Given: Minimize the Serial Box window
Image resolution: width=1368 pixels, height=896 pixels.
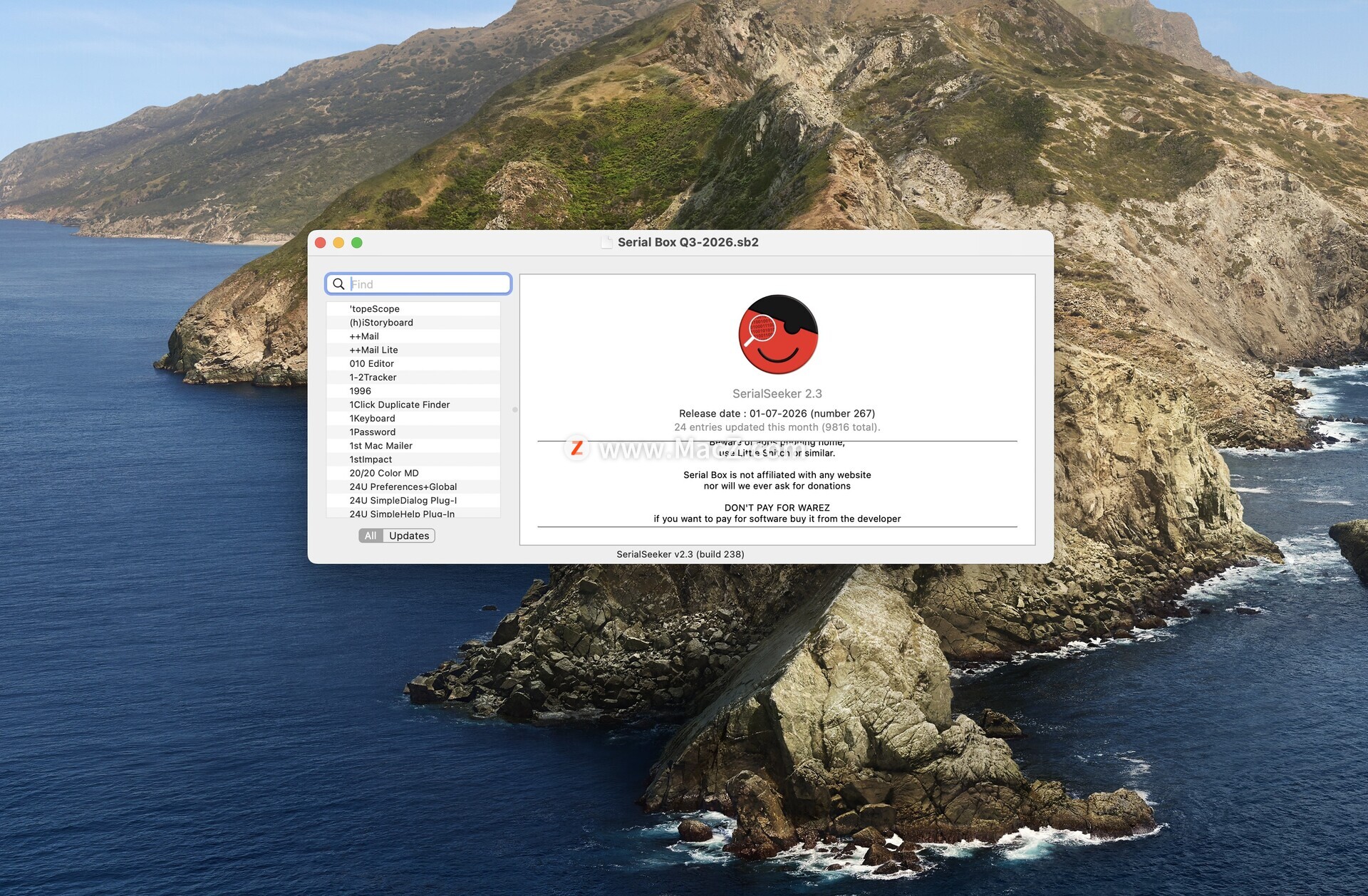Looking at the screenshot, I should pos(338,243).
